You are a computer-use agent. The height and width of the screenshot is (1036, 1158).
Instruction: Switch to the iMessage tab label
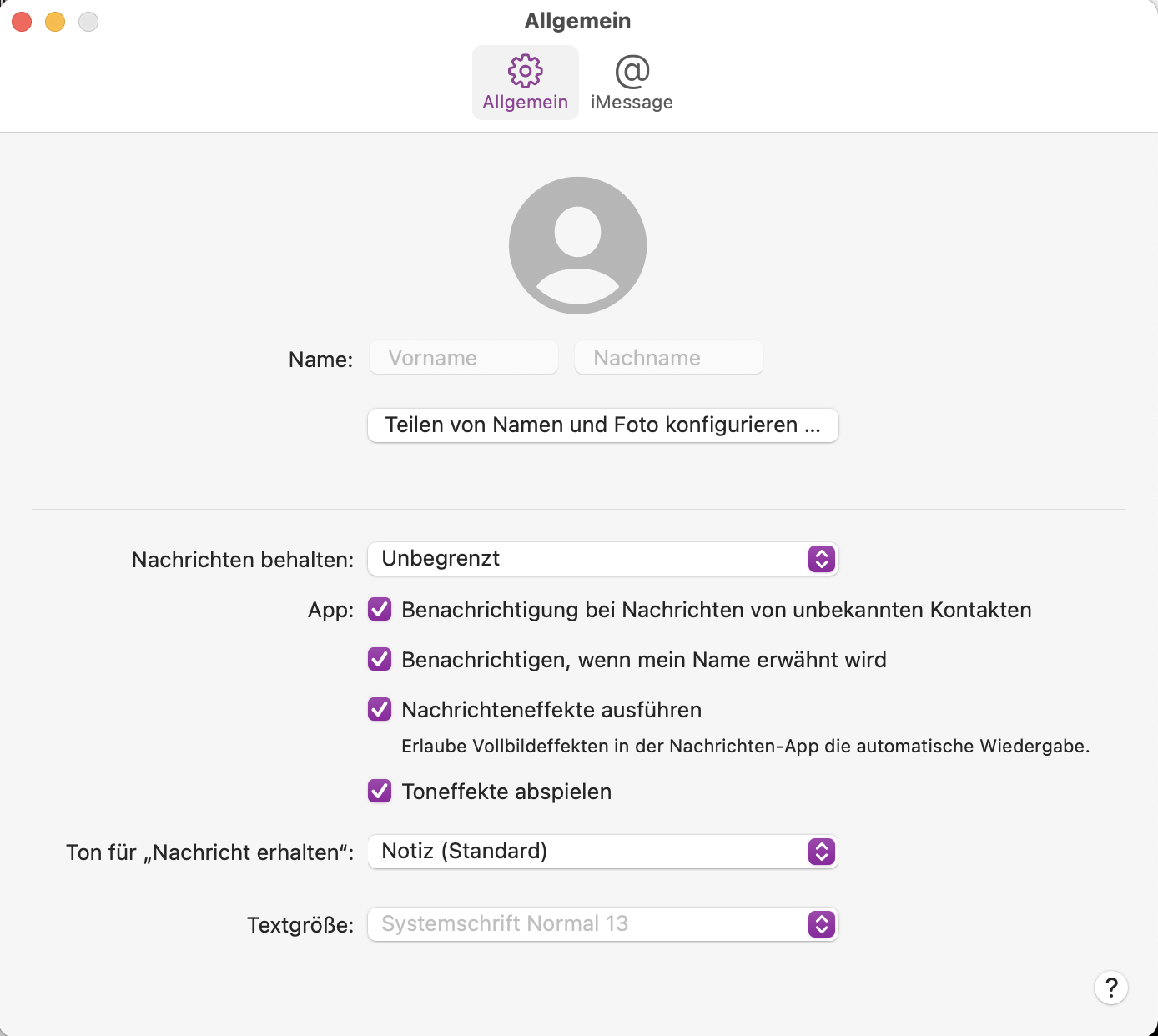tap(632, 103)
